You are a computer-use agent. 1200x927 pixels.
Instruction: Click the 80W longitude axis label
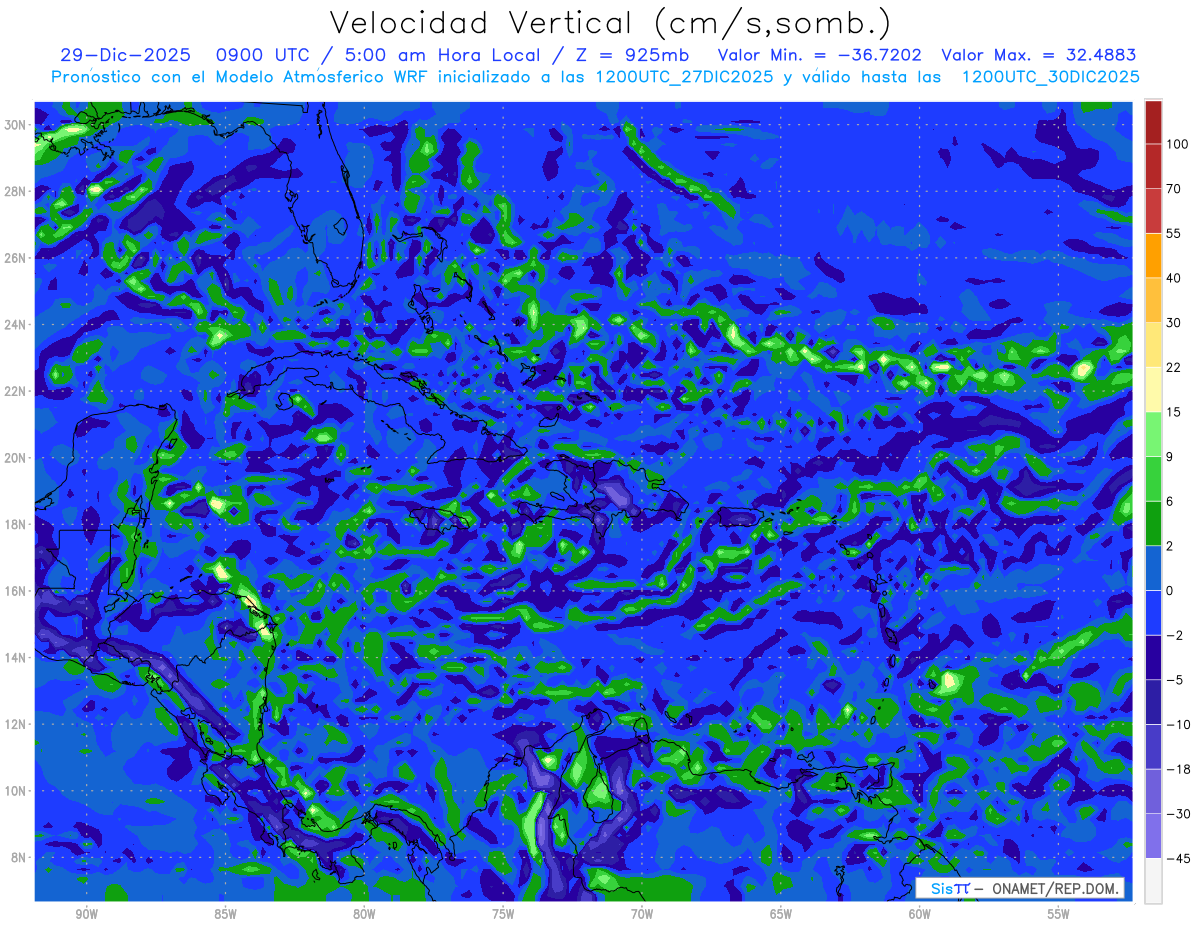click(x=364, y=914)
